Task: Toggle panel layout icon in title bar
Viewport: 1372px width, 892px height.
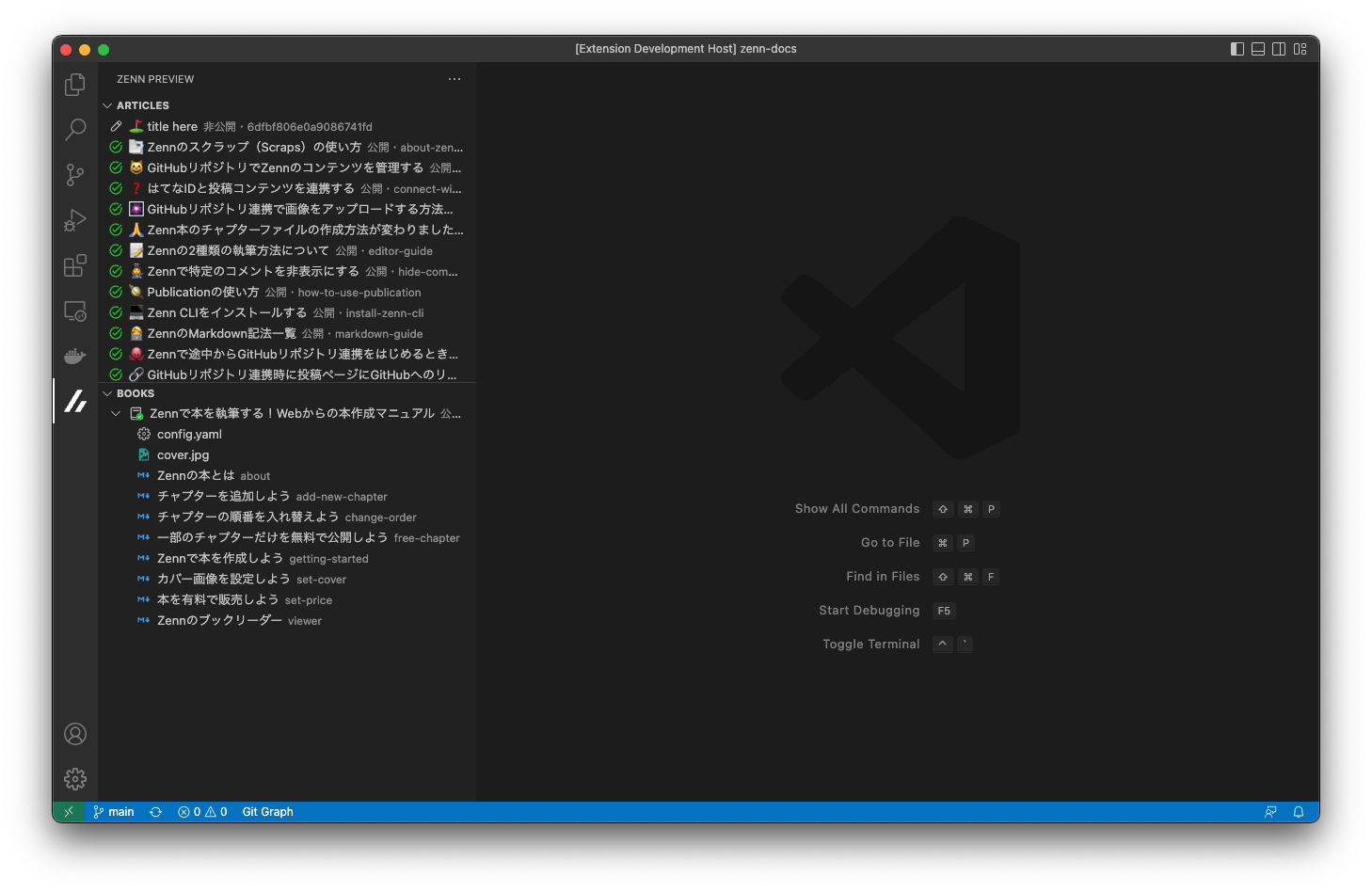Action: (1258, 49)
